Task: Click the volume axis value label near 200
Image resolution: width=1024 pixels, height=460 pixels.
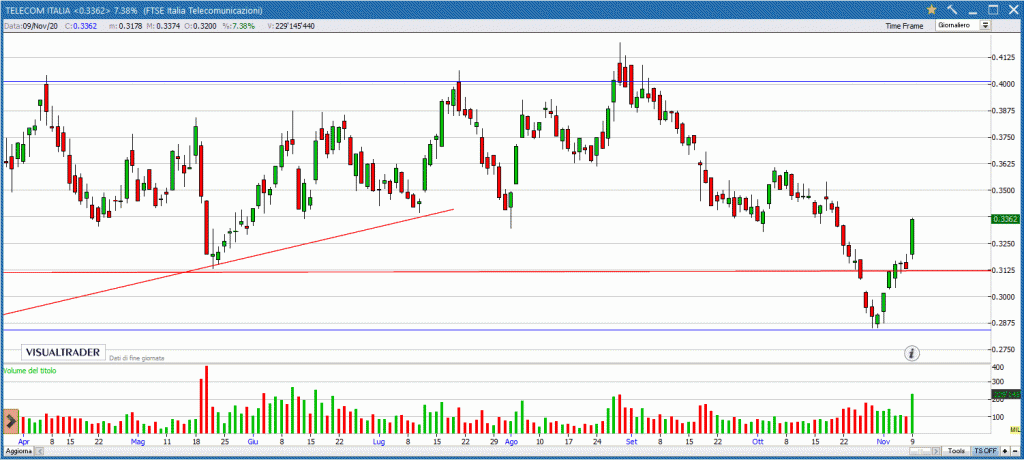Action: (1006, 394)
